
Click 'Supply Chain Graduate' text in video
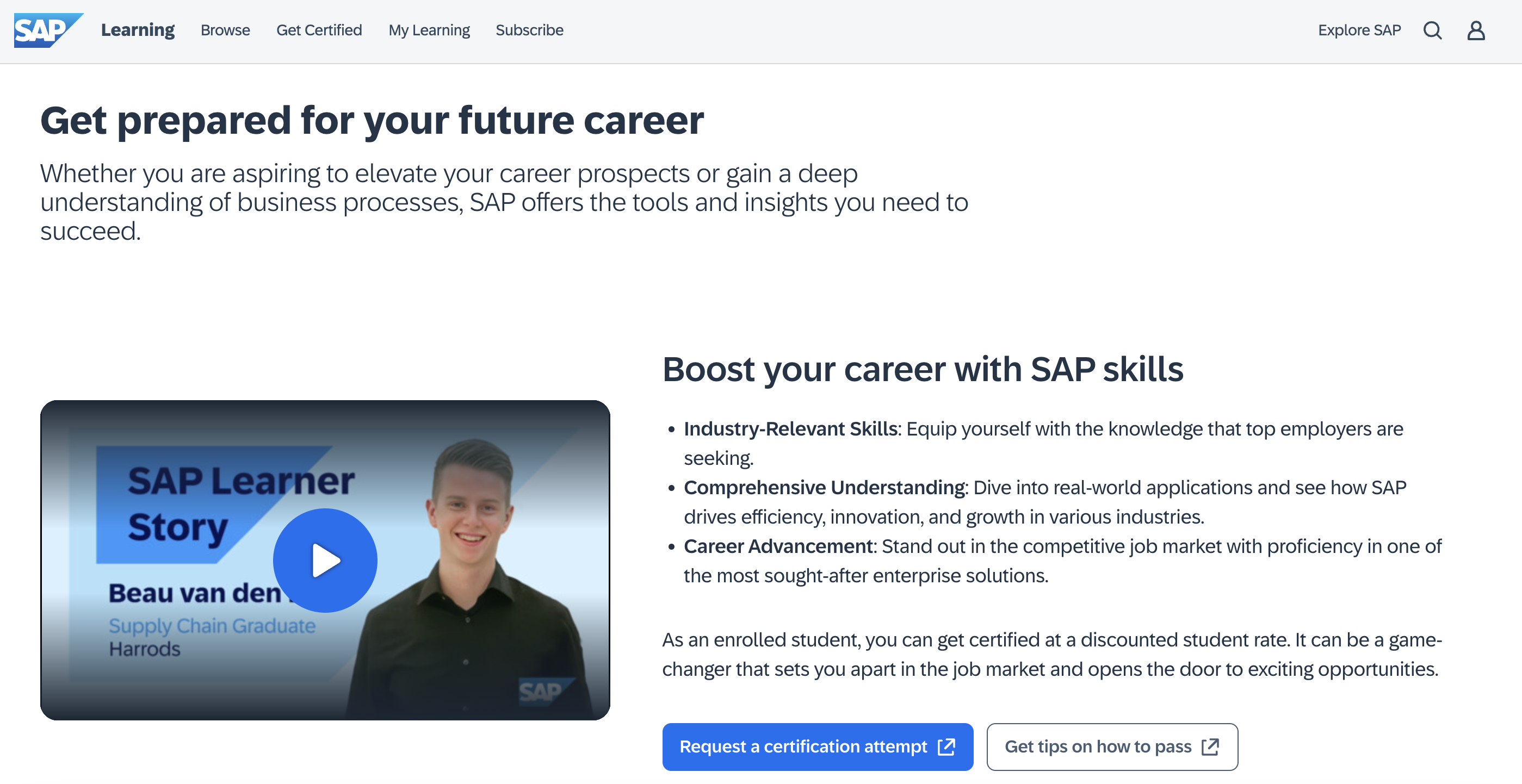click(212, 625)
